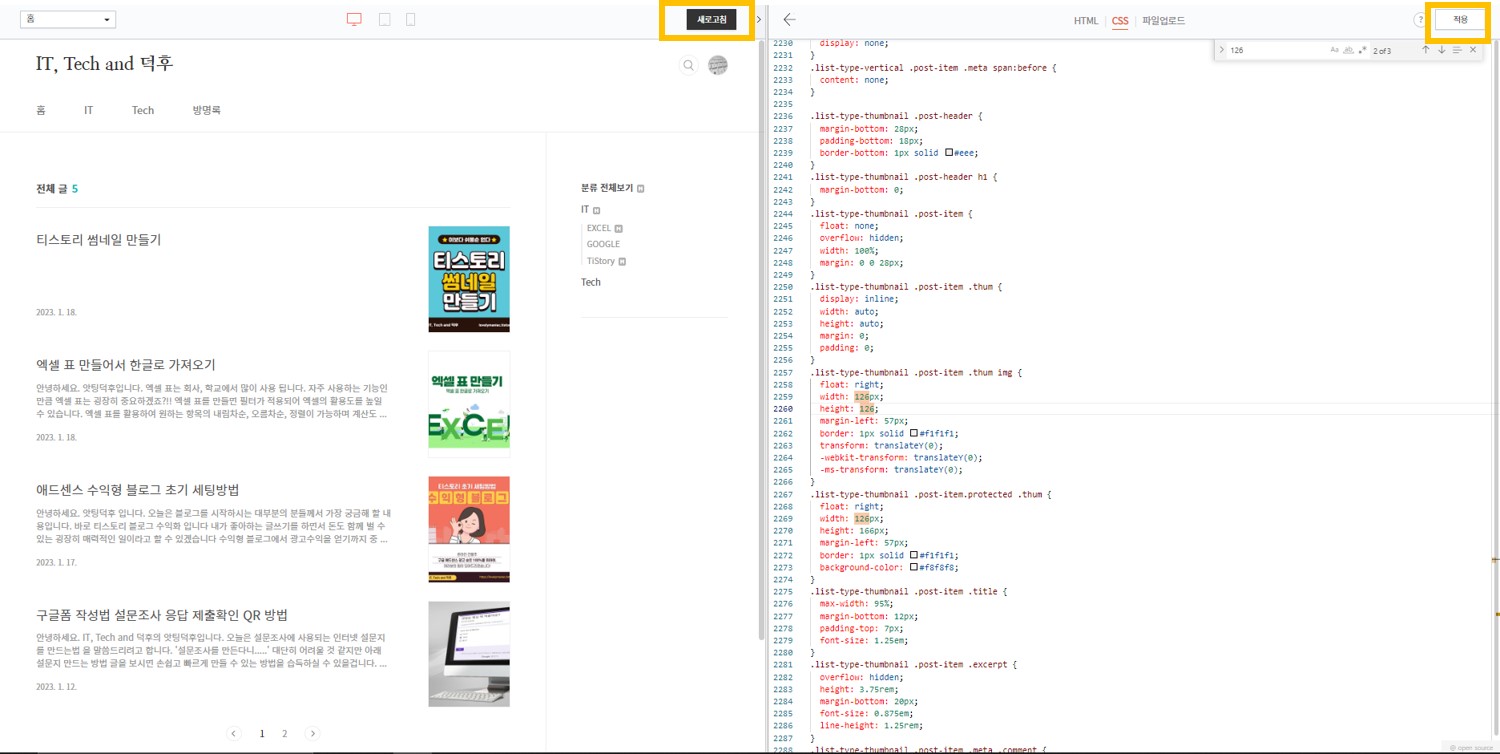Toggle find in selection icon

[x=1457, y=50]
